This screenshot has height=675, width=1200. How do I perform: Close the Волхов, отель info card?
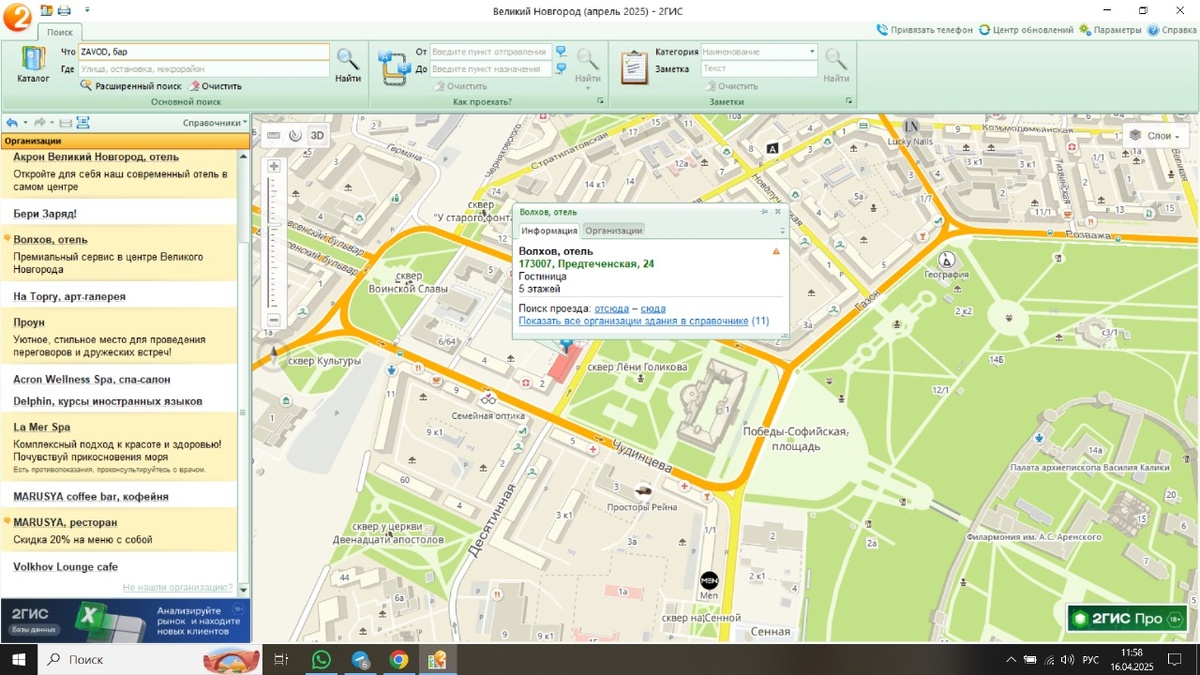(x=778, y=212)
